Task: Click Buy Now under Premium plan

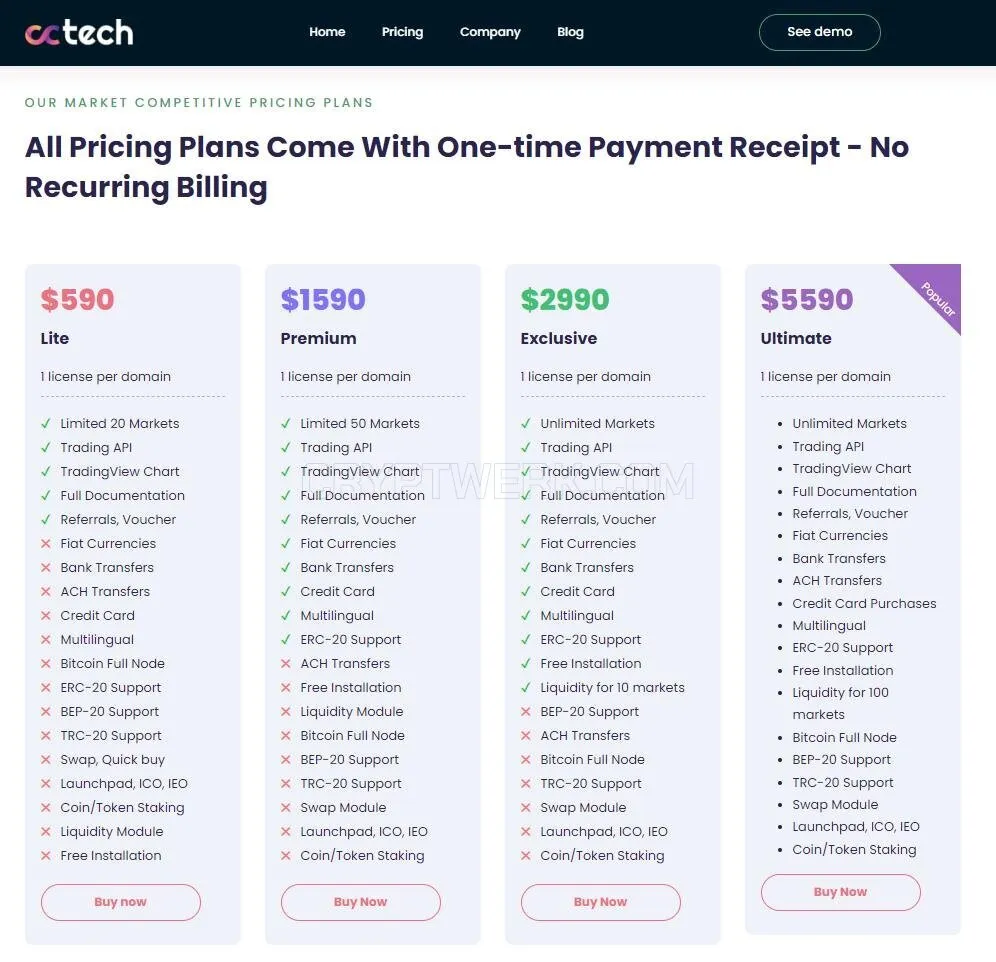Action: [361, 902]
